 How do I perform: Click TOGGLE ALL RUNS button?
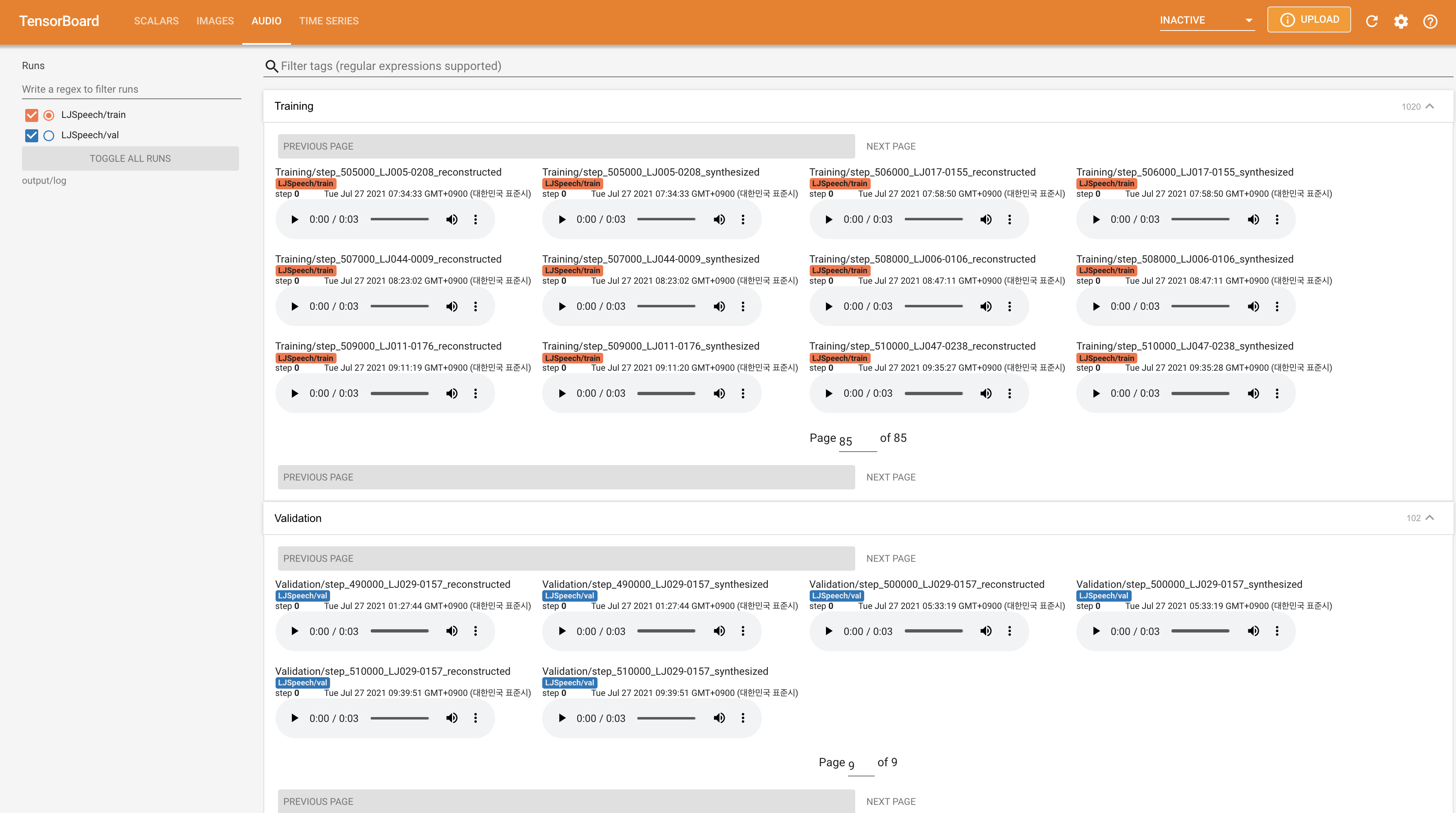pyautogui.click(x=130, y=158)
